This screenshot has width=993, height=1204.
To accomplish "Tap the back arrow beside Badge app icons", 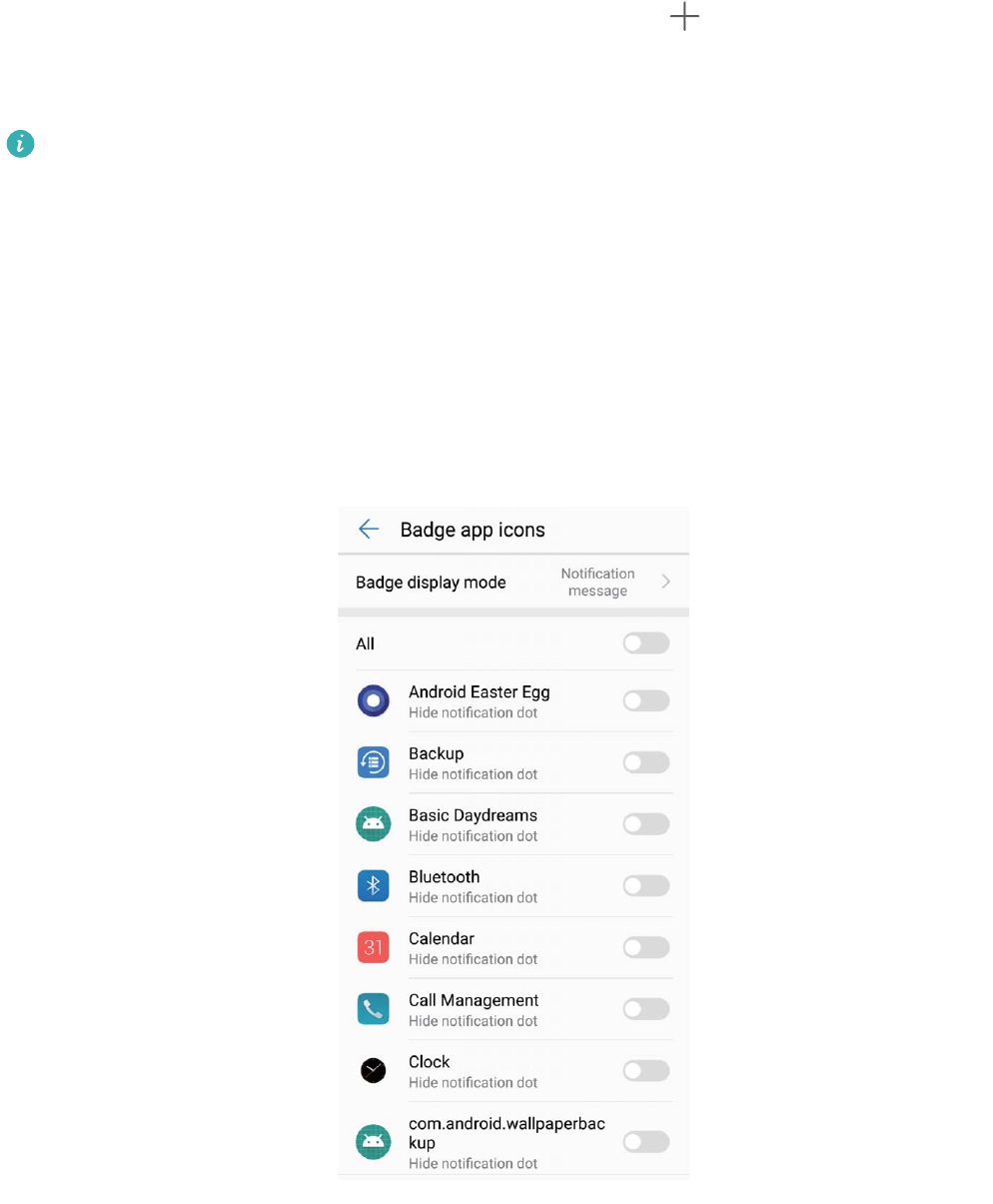I will (x=369, y=530).
